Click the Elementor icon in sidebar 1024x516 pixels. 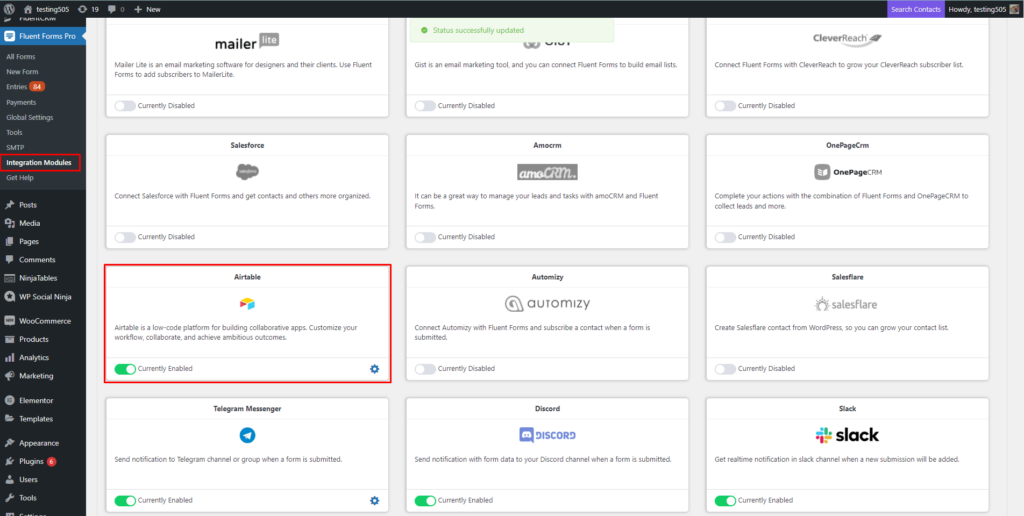pyautogui.click(x=10, y=400)
